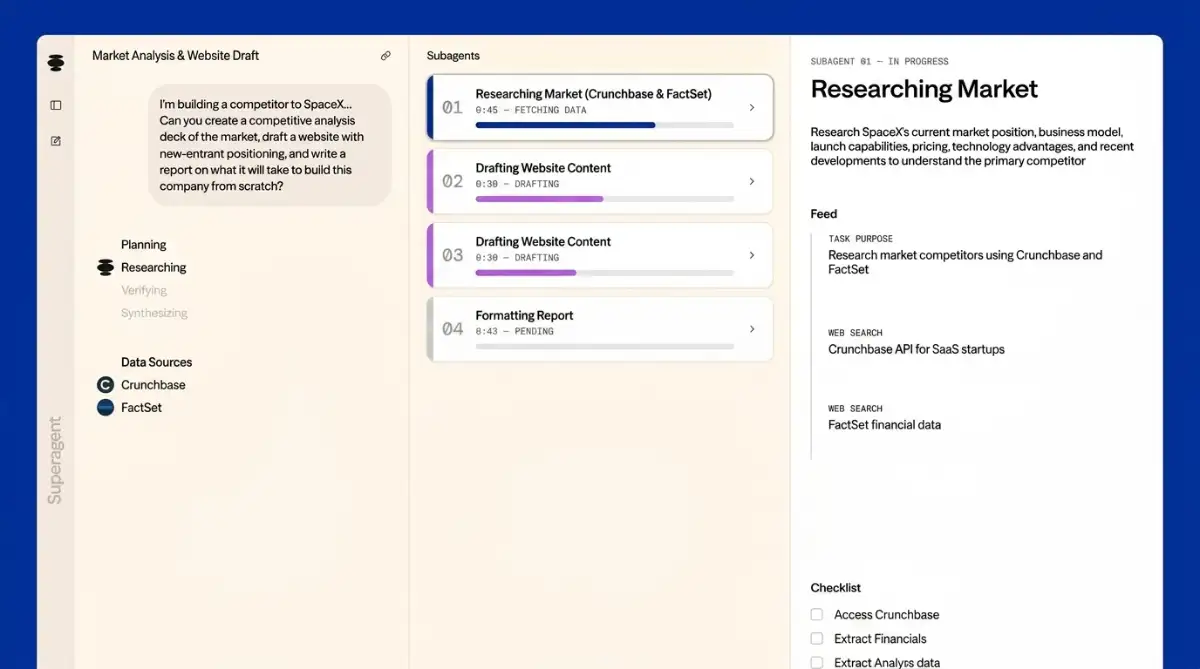Viewport: 1200px width, 669px height.
Task: Click the Superagent vertical label
Action: (55, 460)
